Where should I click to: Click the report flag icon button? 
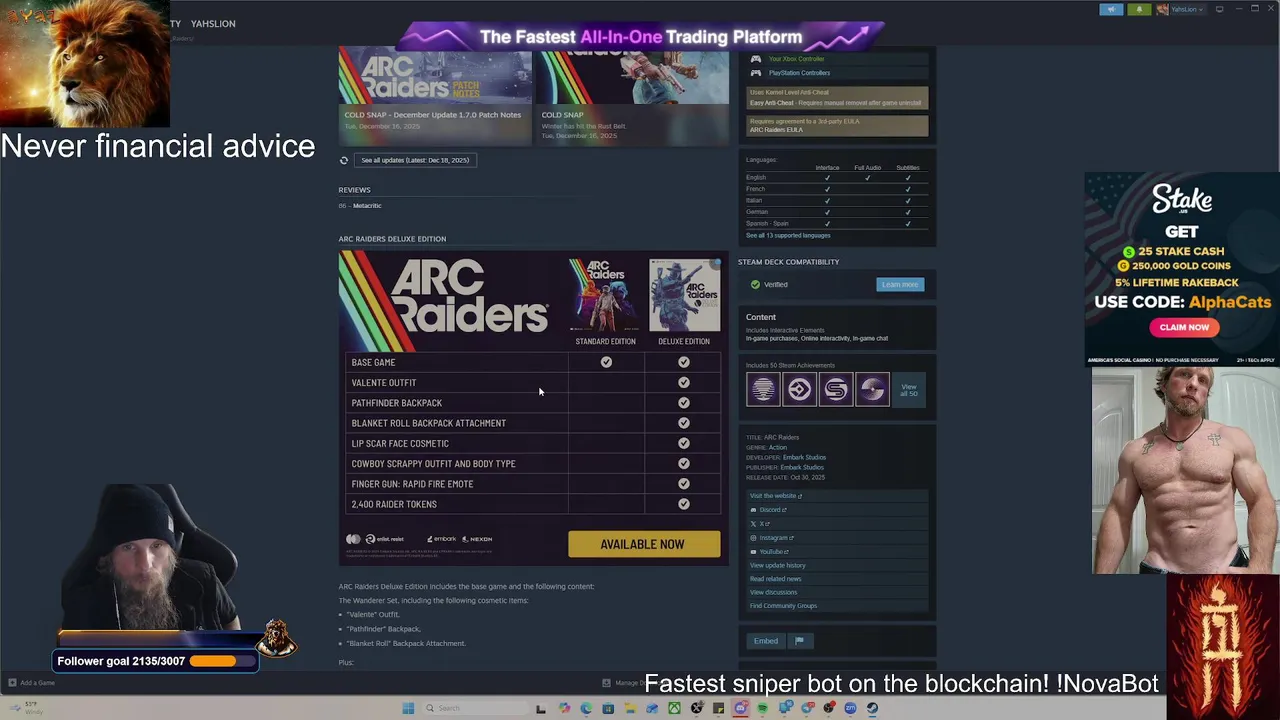pyautogui.click(x=800, y=641)
